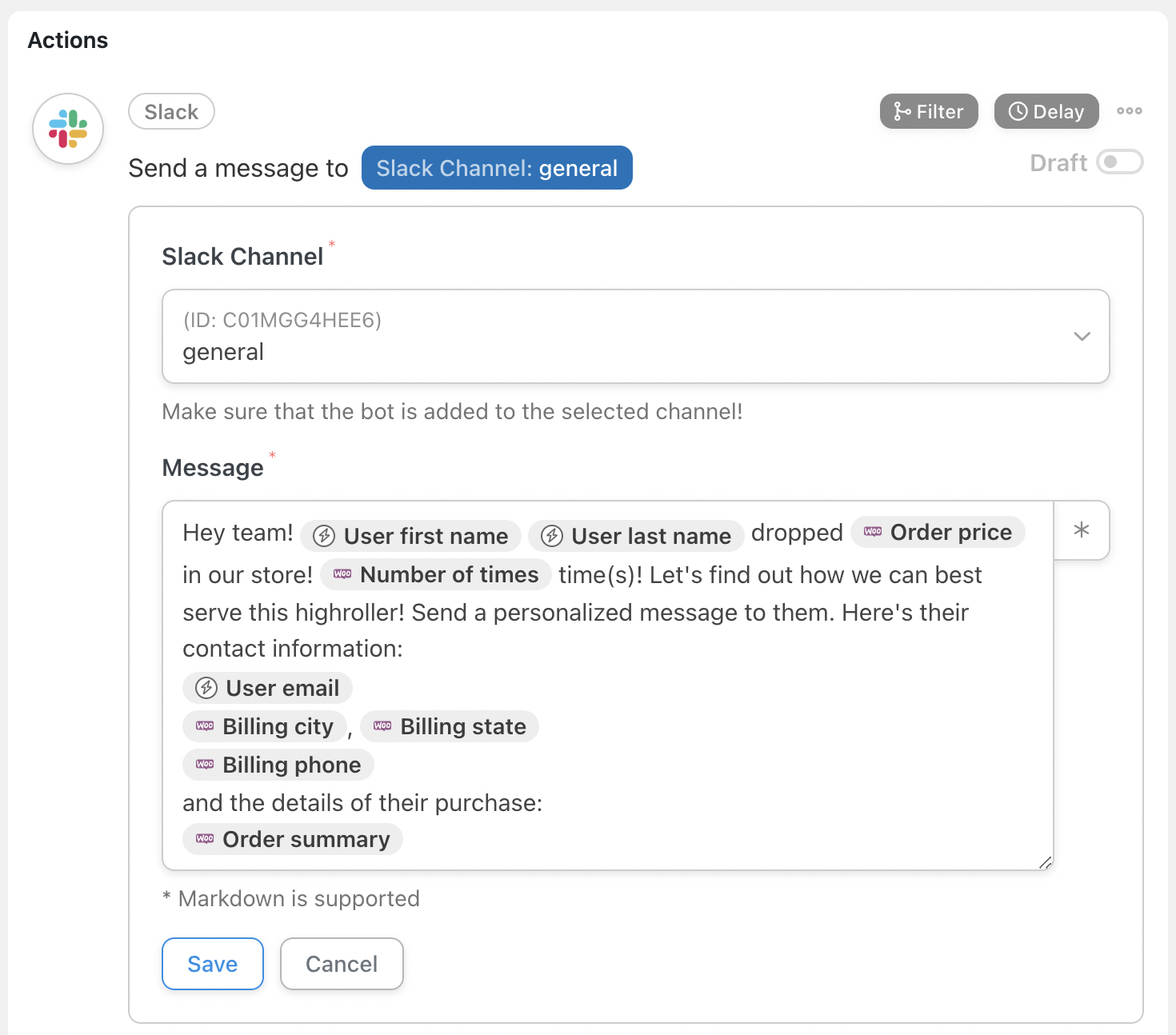Viewport: 1176px width, 1035px height.
Task: Open the three-dot more options menu
Action: point(1130,110)
